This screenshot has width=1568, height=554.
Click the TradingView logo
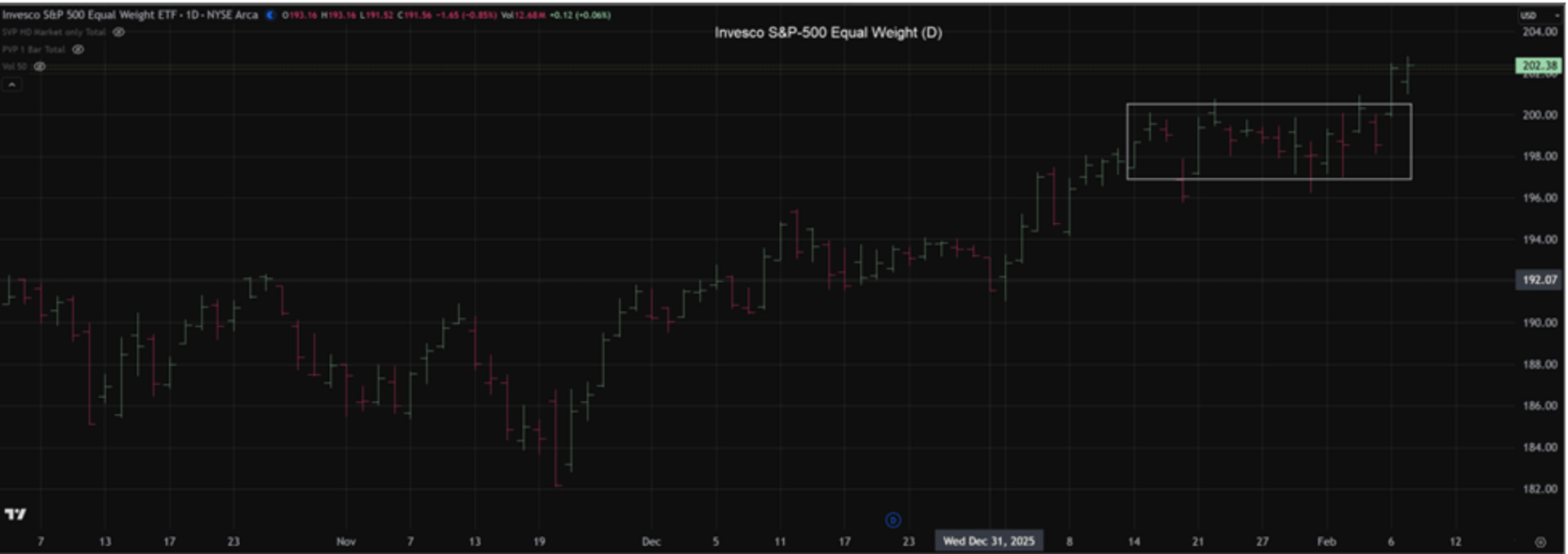click(x=15, y=514)
